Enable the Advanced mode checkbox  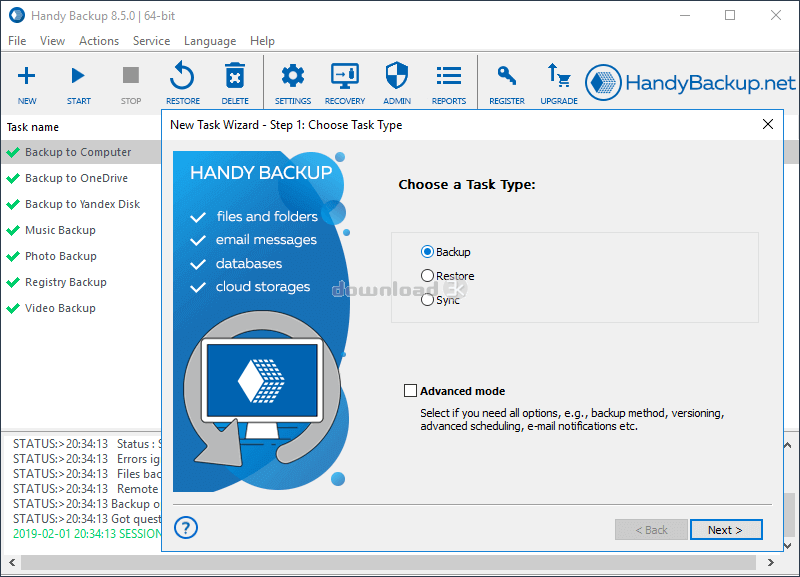coord(410,391)
